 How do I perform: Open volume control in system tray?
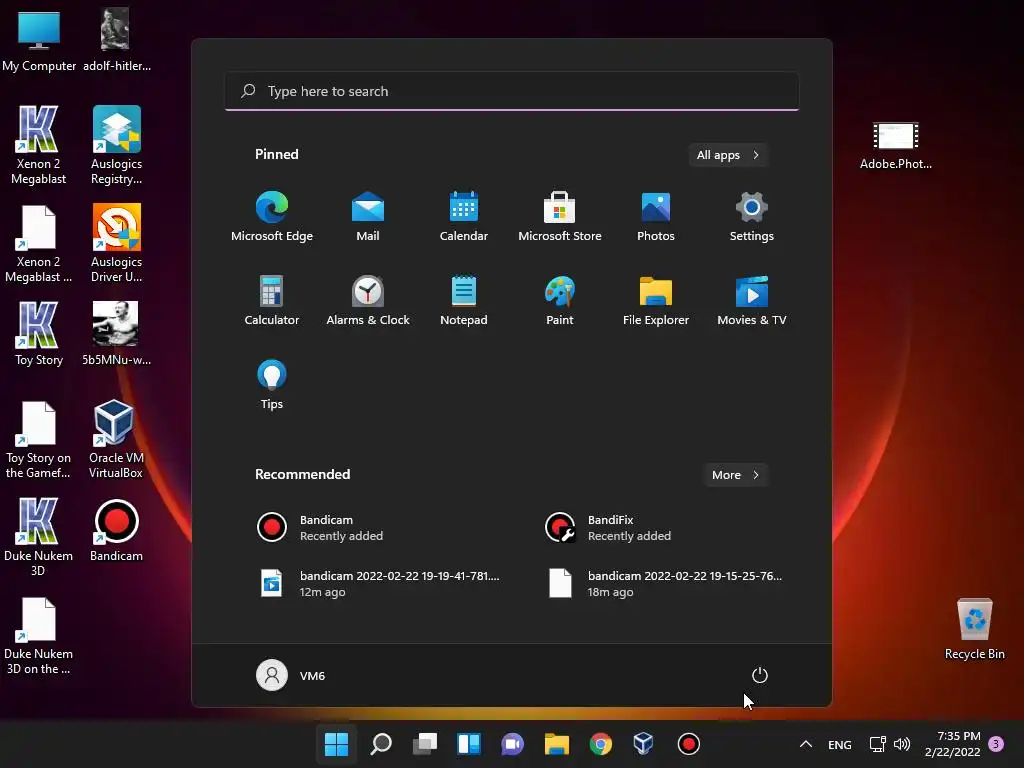[x=902, y=744]
